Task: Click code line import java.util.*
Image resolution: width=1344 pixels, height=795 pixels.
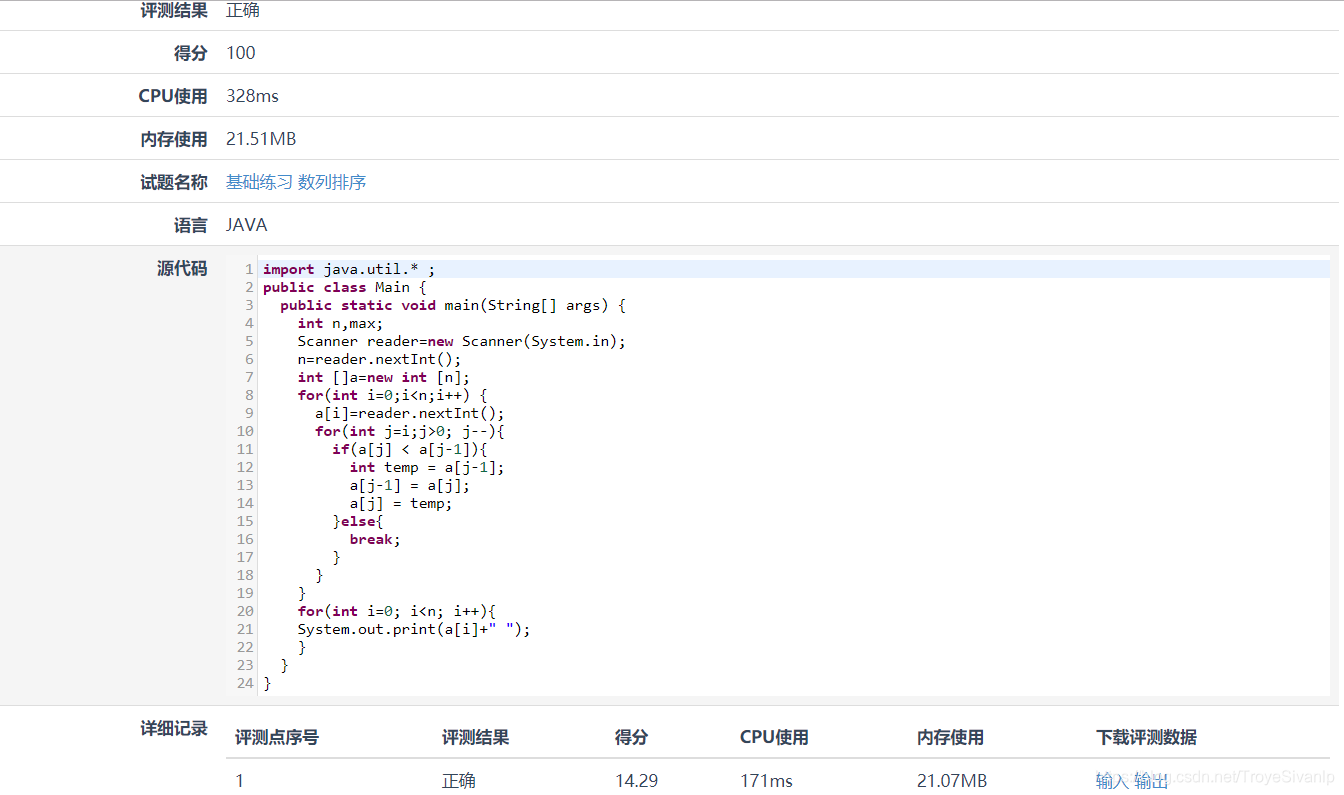Action: coord(349,269)
